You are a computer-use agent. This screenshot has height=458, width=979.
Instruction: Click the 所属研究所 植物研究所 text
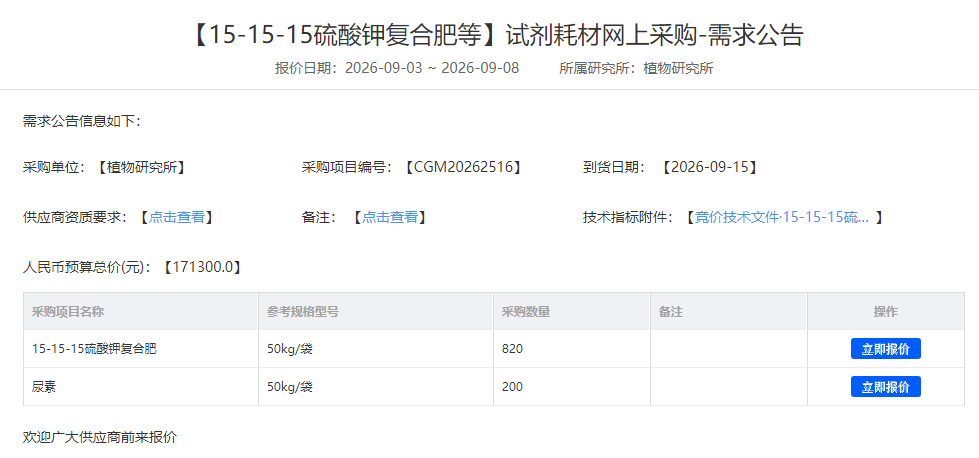pyautogui.click(x=636, y=69)
